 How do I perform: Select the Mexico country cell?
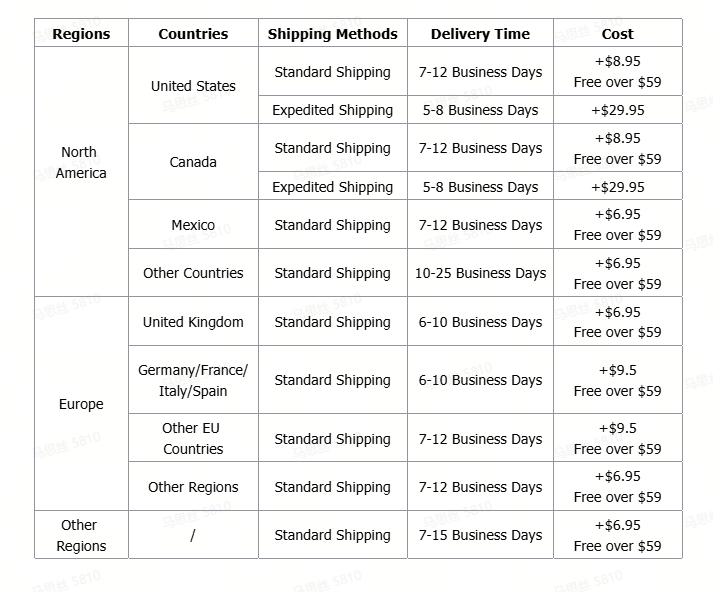193,225
